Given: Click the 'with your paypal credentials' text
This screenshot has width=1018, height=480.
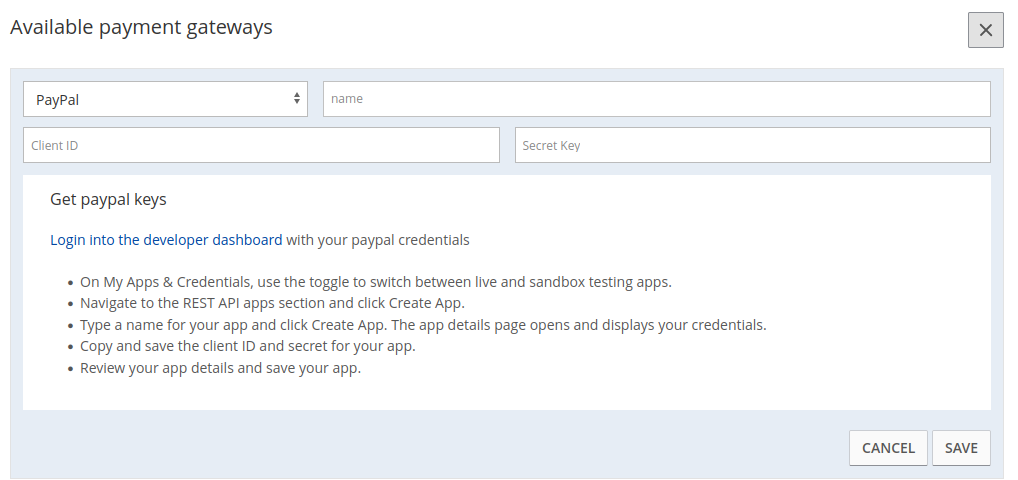Looking at the screenshot, I should click(x=378, y=240).
